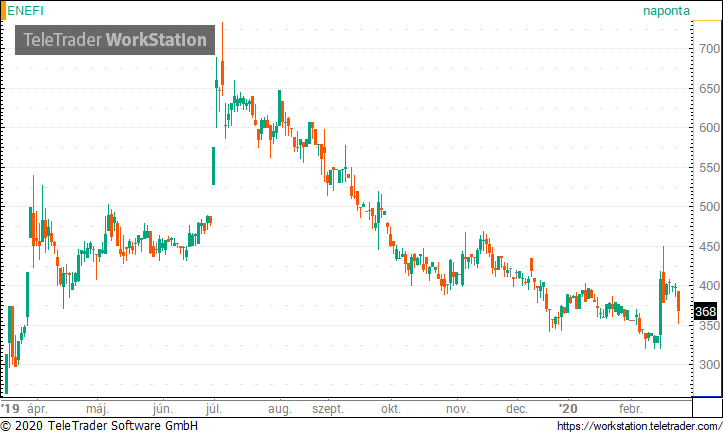723x435 pixels.
Task: Click the 600 price axis label
Action: coord(709,128)
